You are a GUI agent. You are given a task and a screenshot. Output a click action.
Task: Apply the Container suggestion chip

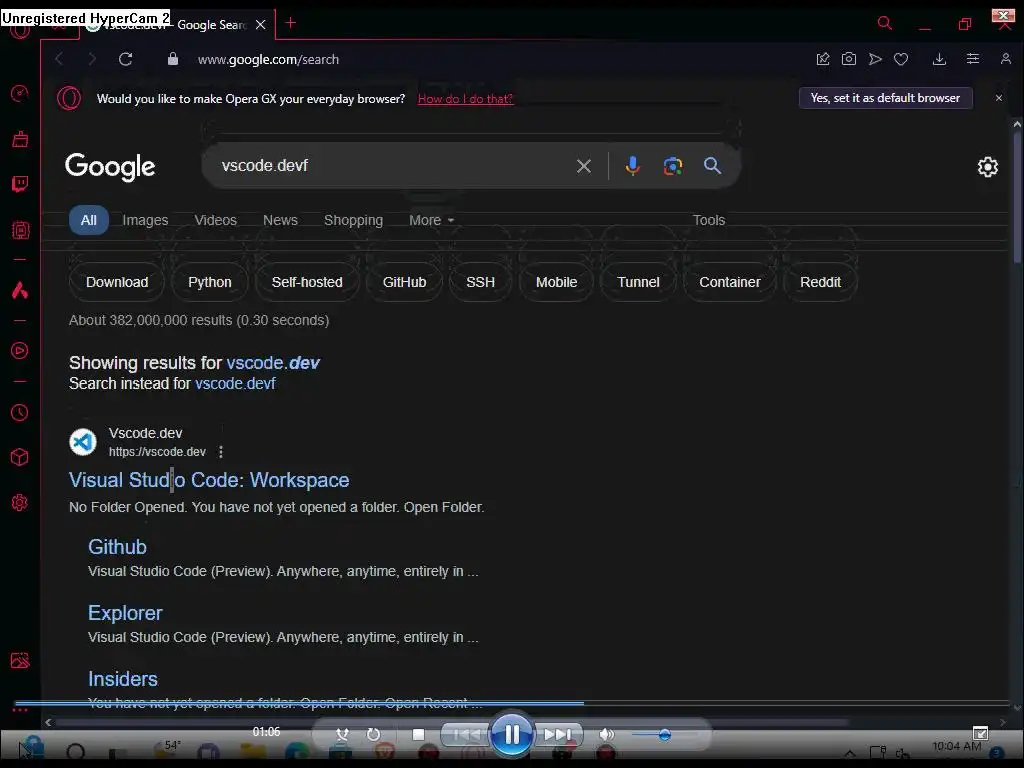(729, 282)
